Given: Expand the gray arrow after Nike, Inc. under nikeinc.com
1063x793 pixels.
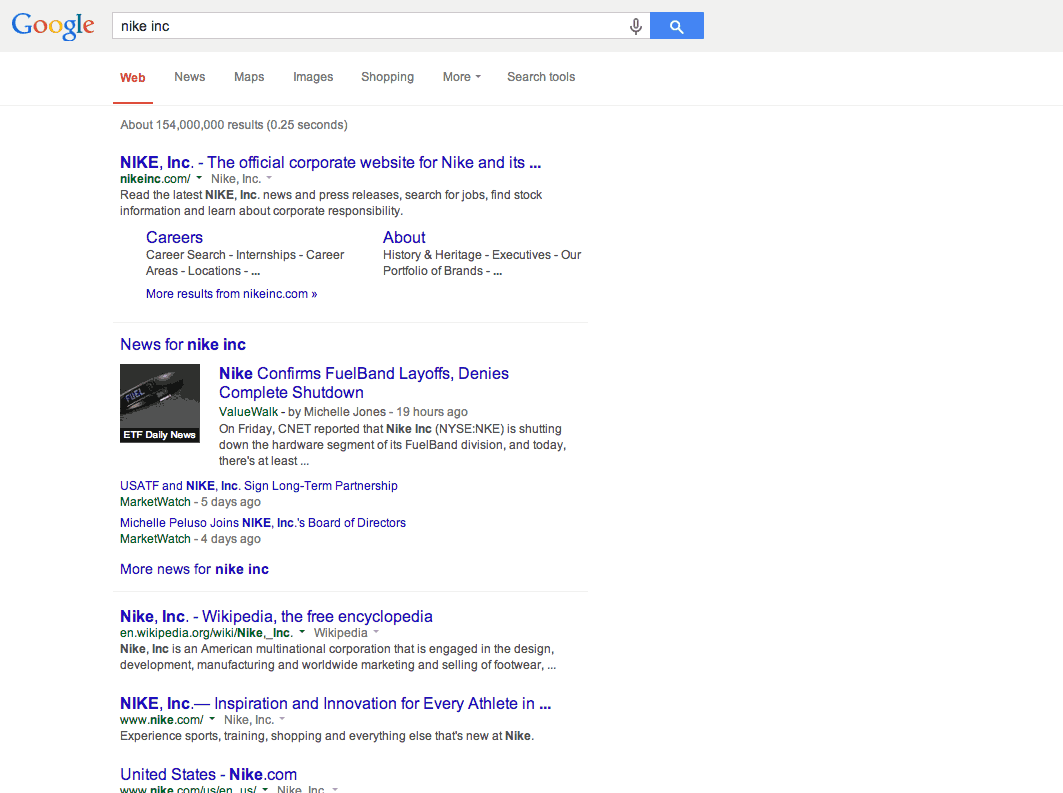Looking at the screenshot, I should (x=269, y=178).
